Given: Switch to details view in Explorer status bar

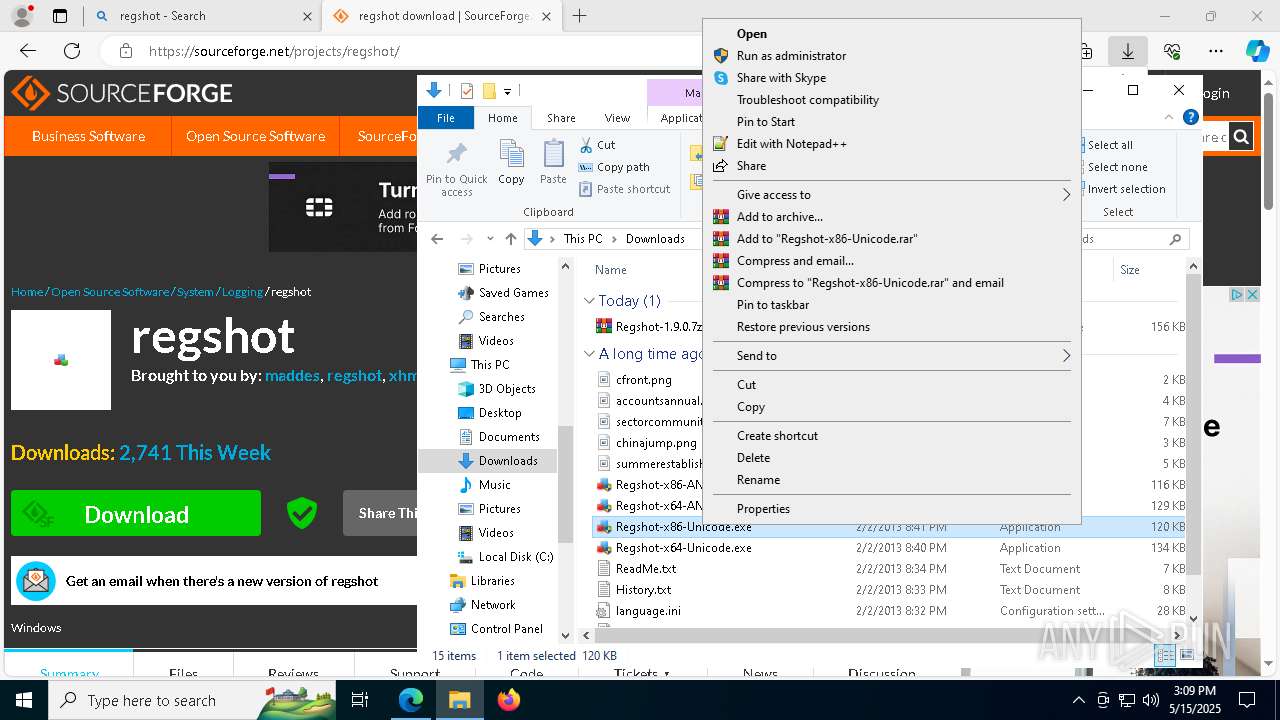Looking at the screenshot, I should coord(1166,656).
